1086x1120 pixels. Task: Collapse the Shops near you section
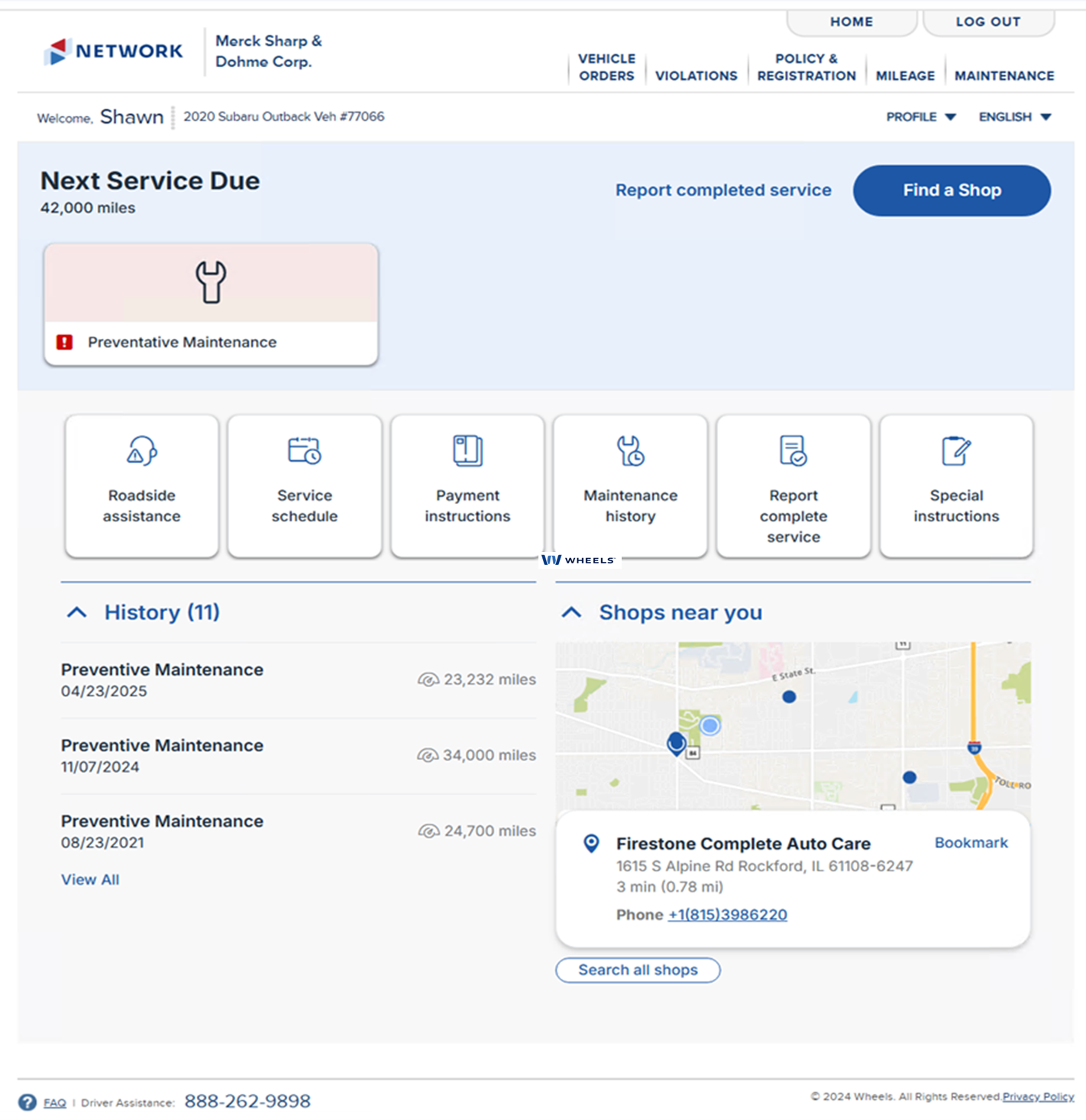(x=570, y=612)
